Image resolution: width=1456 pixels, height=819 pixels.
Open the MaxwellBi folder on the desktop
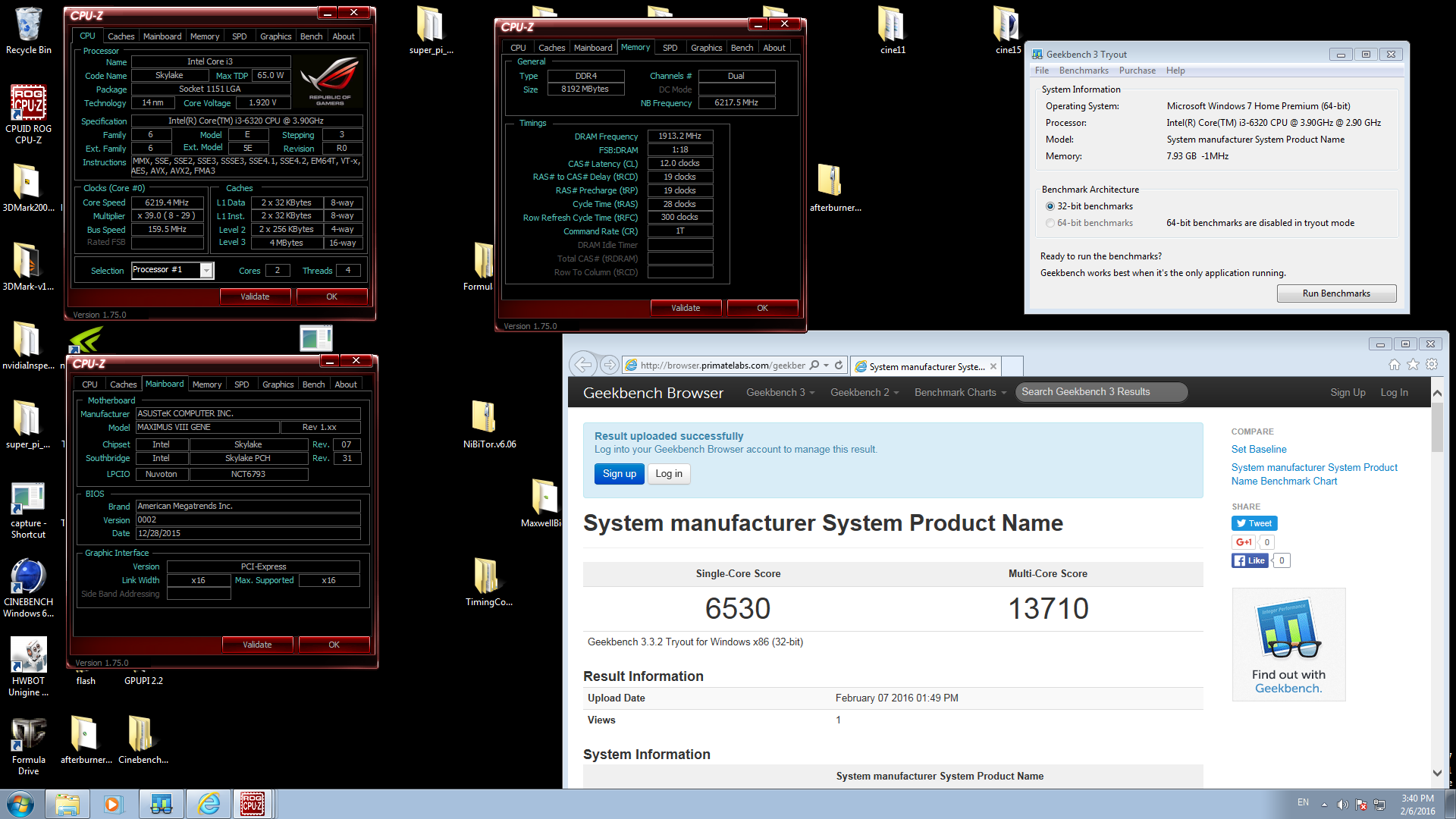pyautogui.click(x=541, y=504)
